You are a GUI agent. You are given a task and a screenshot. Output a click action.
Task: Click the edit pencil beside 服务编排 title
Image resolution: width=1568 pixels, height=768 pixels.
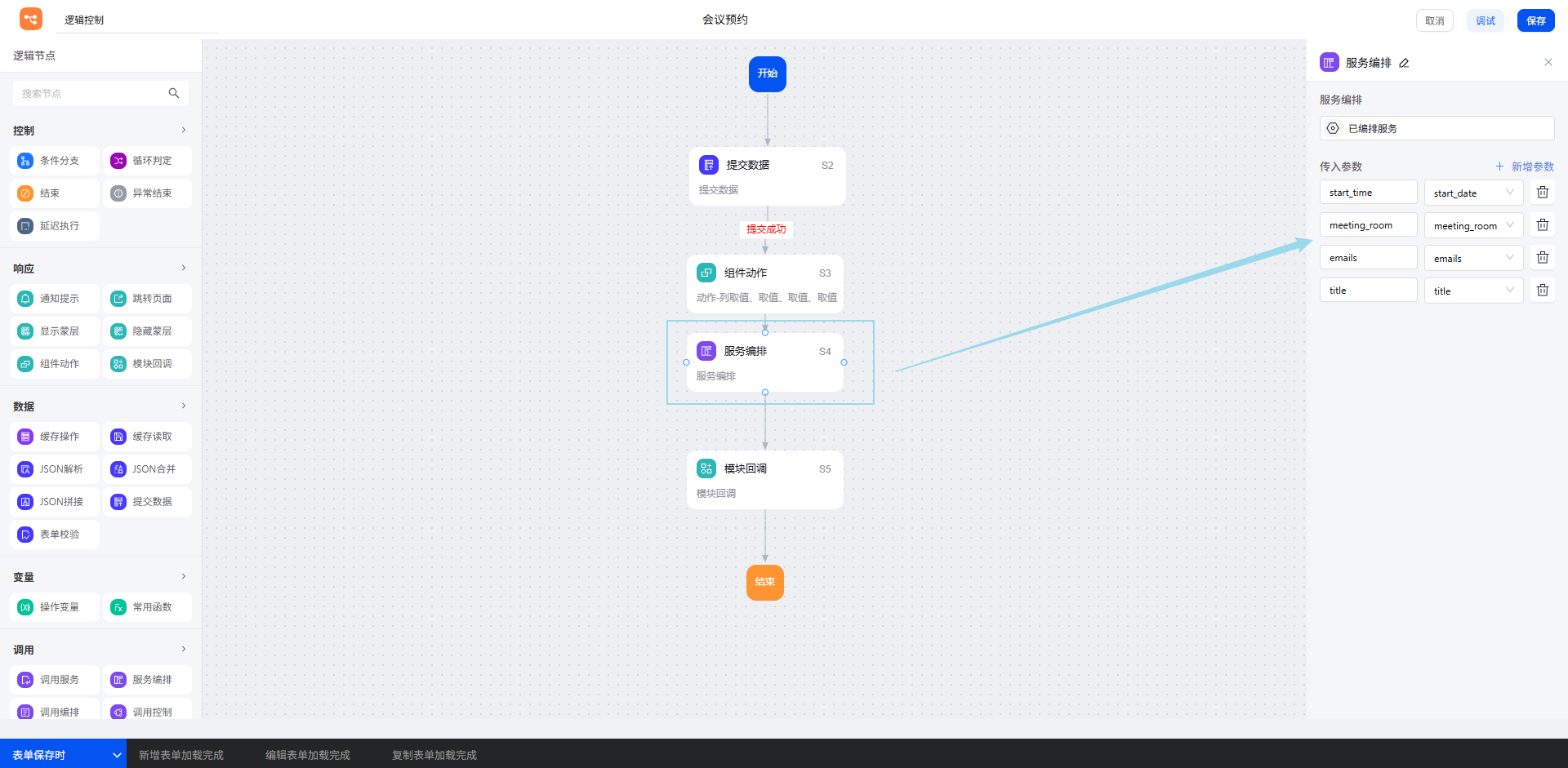point(1404,63)
